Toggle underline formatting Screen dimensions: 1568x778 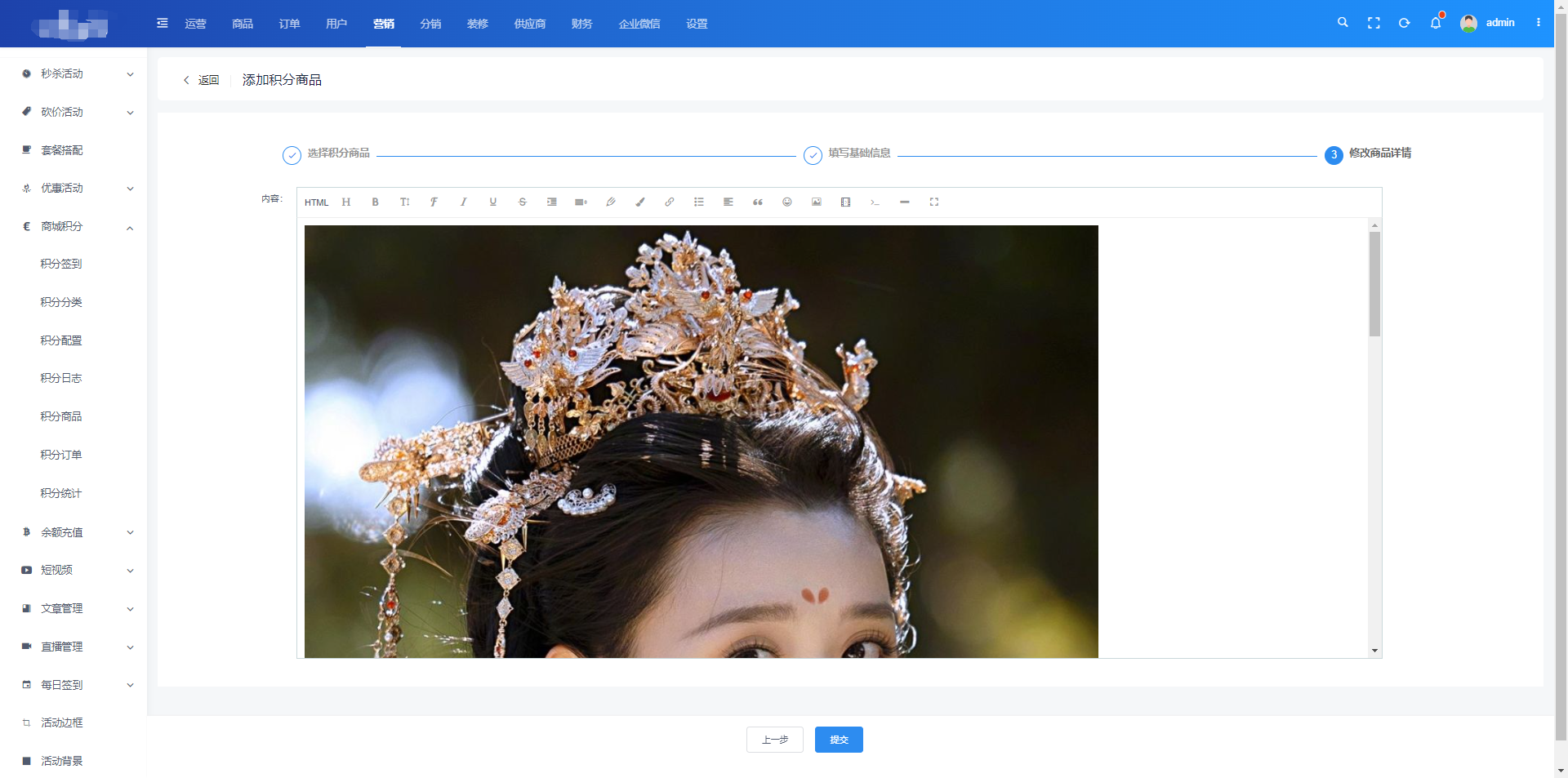click(493, 202)
